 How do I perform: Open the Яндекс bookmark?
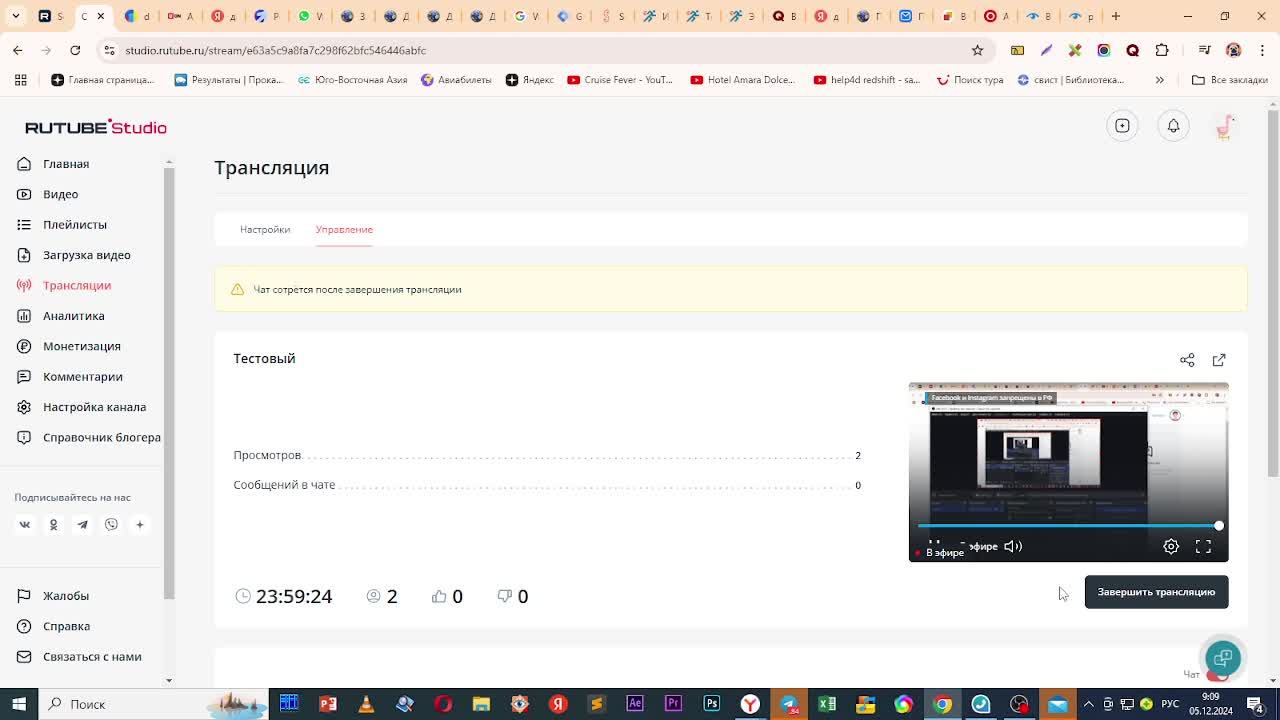(x=530, y=80)
